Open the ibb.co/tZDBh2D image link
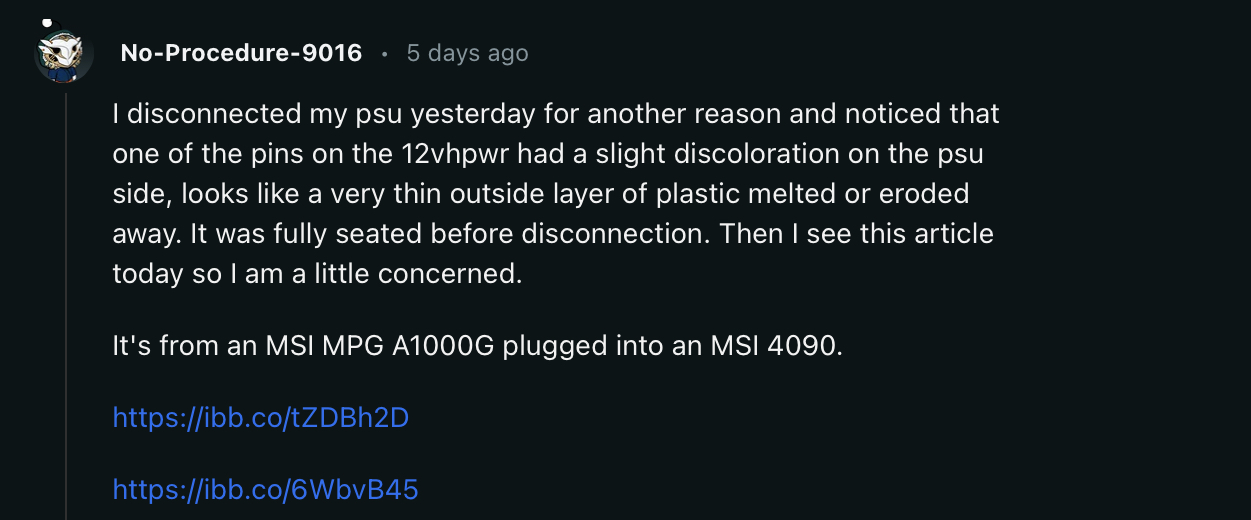Image resolution: width=1251 pixels, height=520 pixels. (260, 417)
